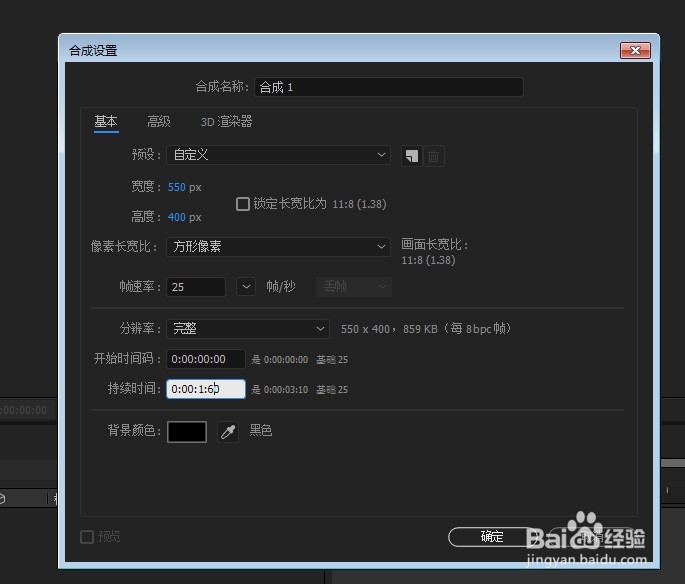The image size is (685, 584).
Task: Open 分辨率 dropdown showing 完整
Action: [248, 328]
